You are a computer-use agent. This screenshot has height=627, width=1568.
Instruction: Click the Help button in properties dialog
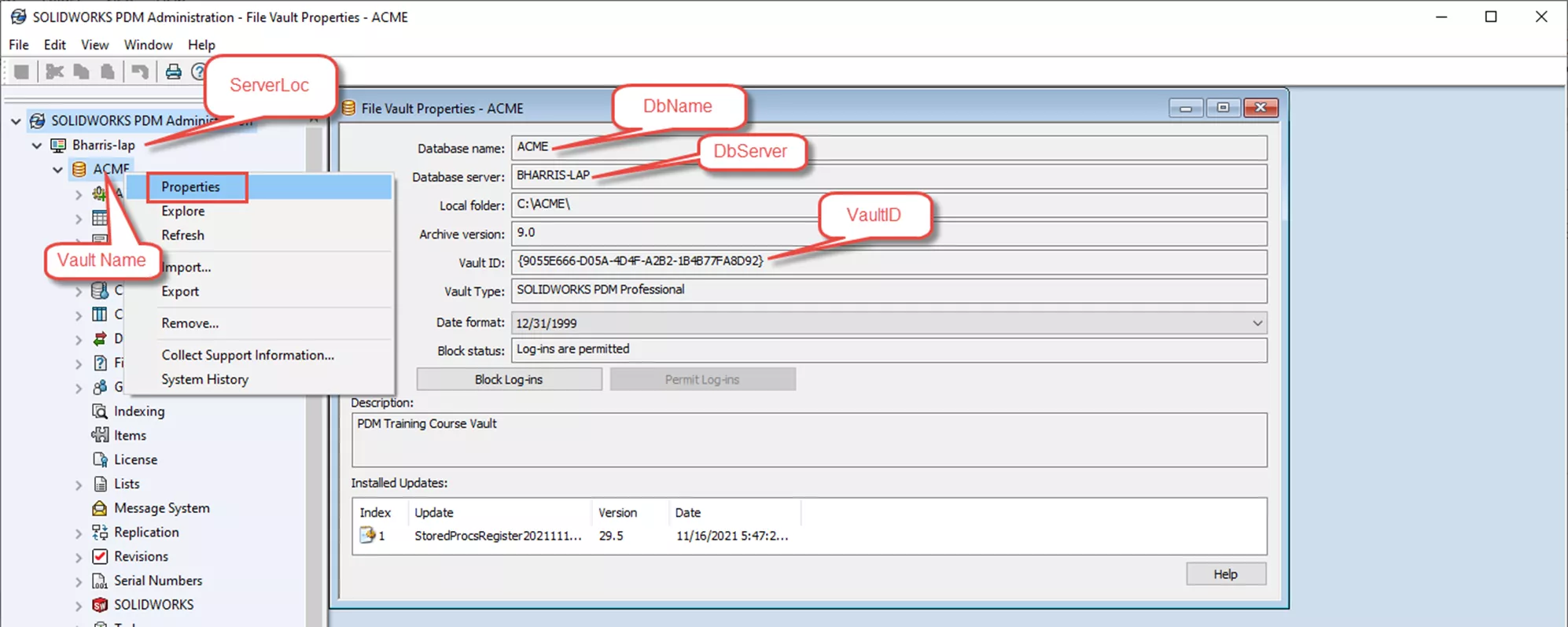[1225, 574]
